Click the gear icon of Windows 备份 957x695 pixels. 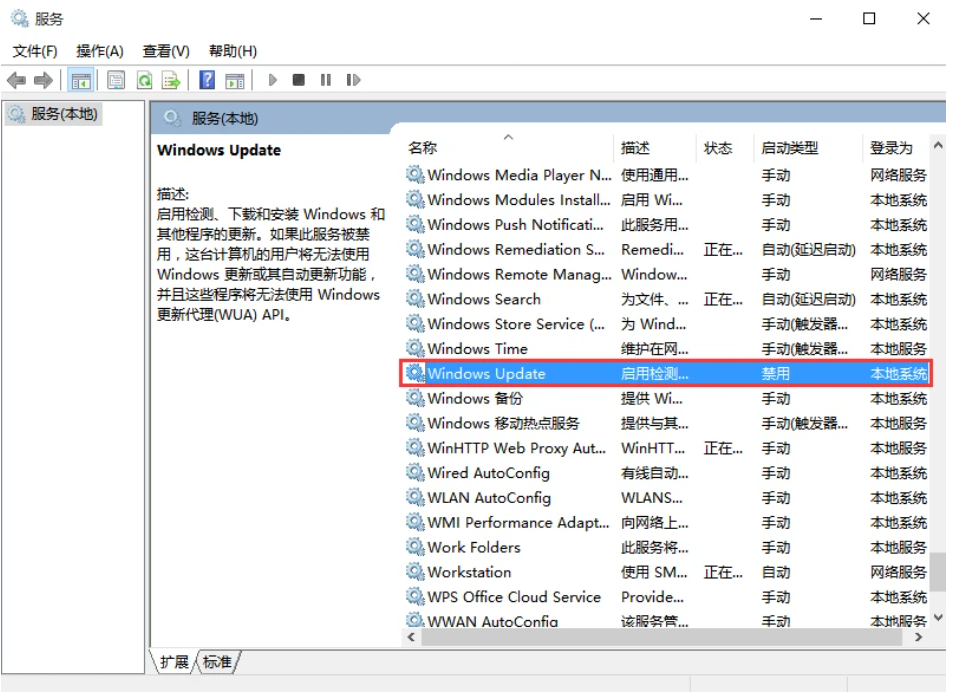tap(415, 398)
